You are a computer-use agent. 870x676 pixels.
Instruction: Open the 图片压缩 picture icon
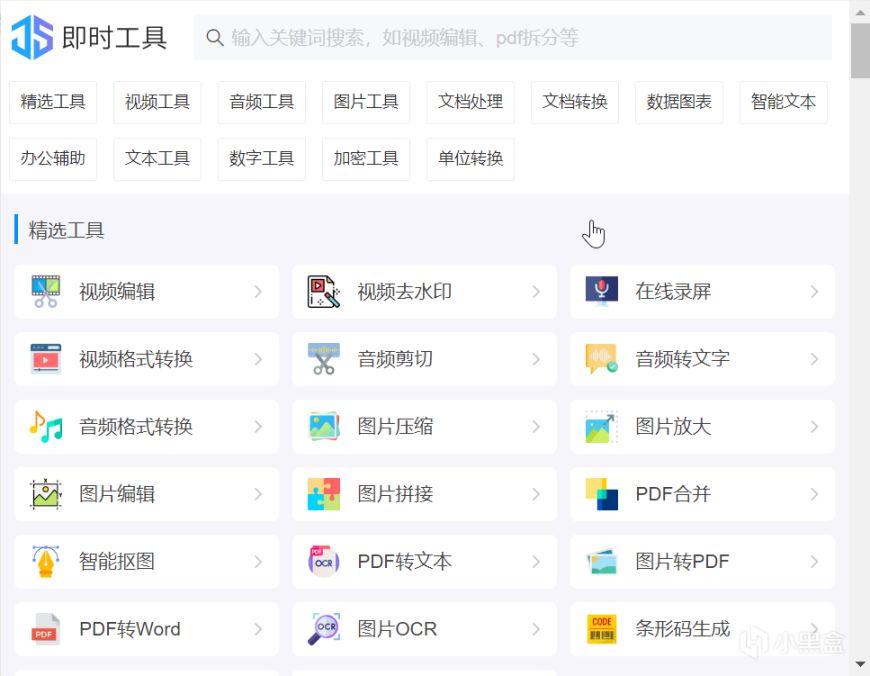coord(324,427)
